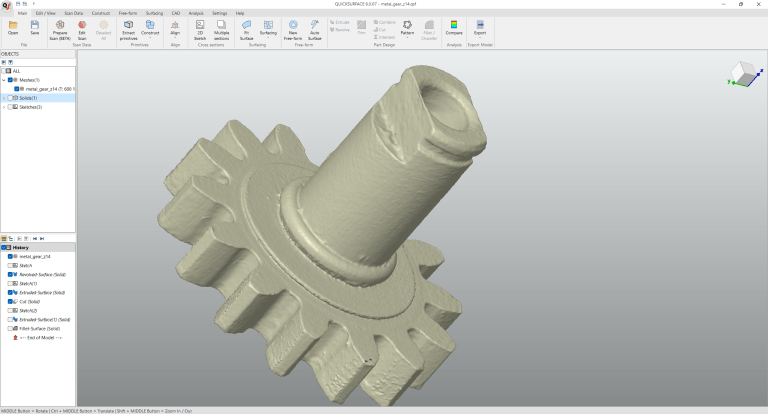
Task: Run the Auto Surface tool
Action: coord(314,30)
